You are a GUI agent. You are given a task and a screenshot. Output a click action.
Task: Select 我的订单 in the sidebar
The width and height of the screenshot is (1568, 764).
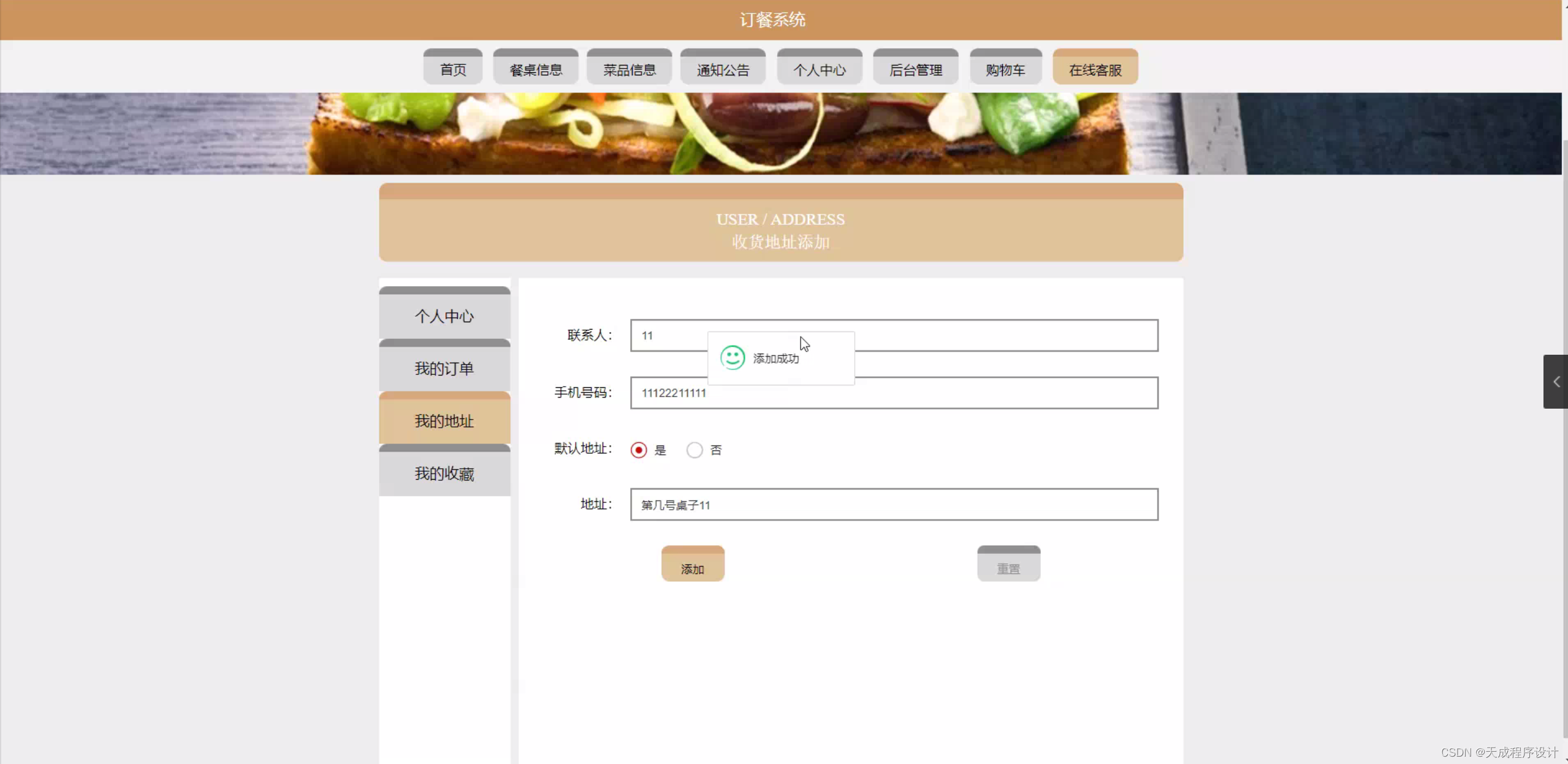(444, 368)
